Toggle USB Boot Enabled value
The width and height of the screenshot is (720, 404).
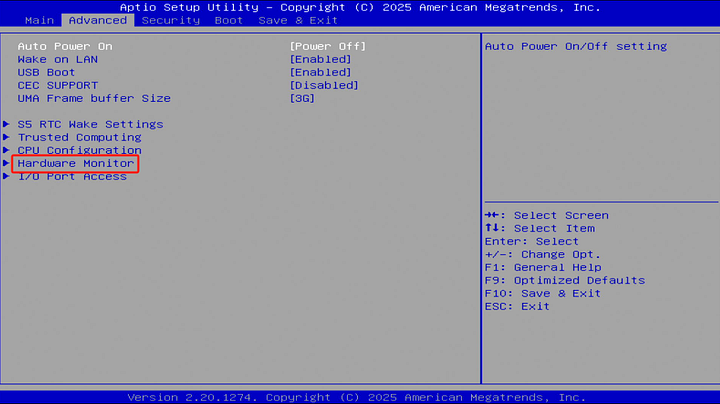click(320, 72)
